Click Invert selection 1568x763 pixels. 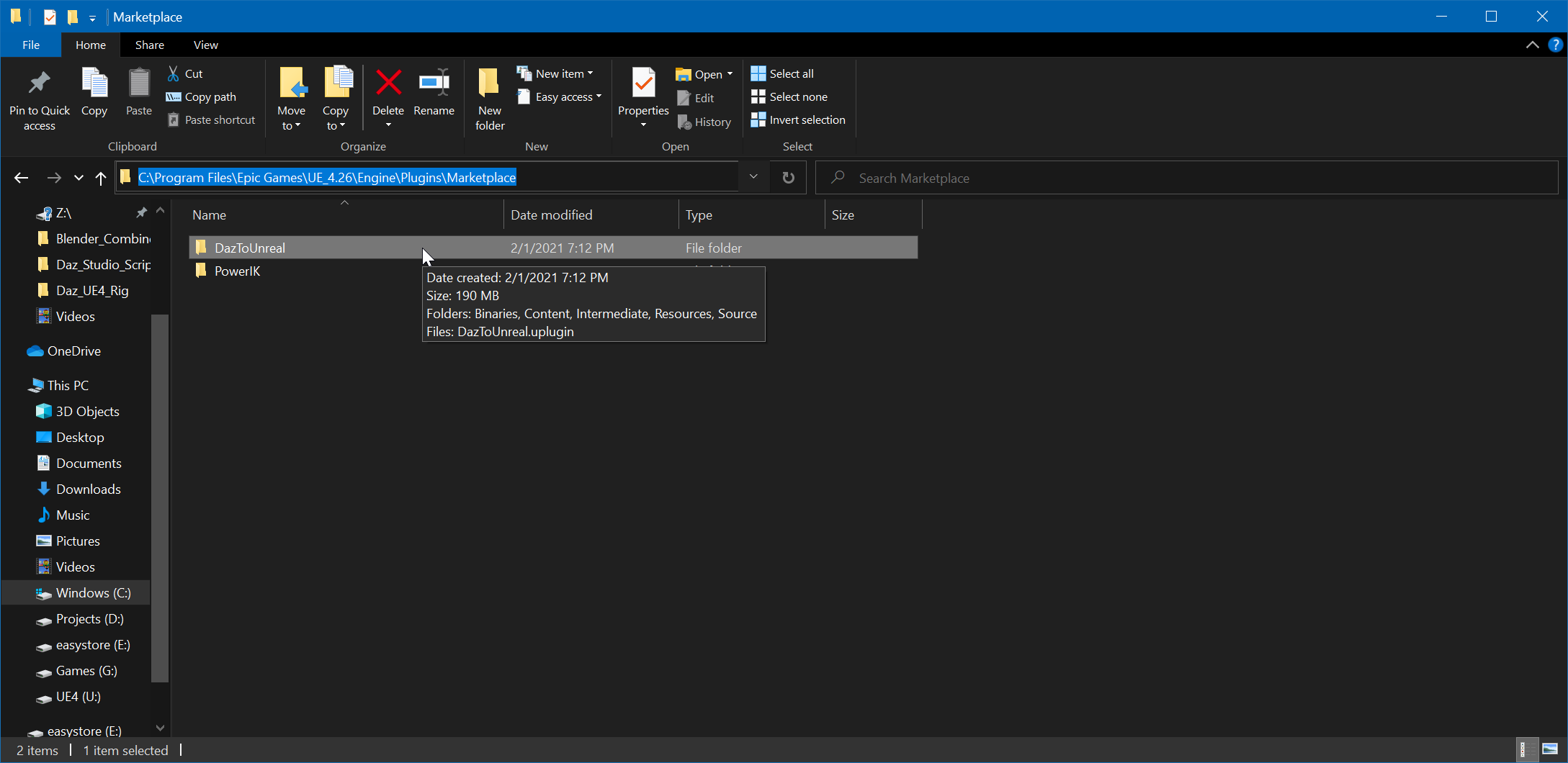798,119
